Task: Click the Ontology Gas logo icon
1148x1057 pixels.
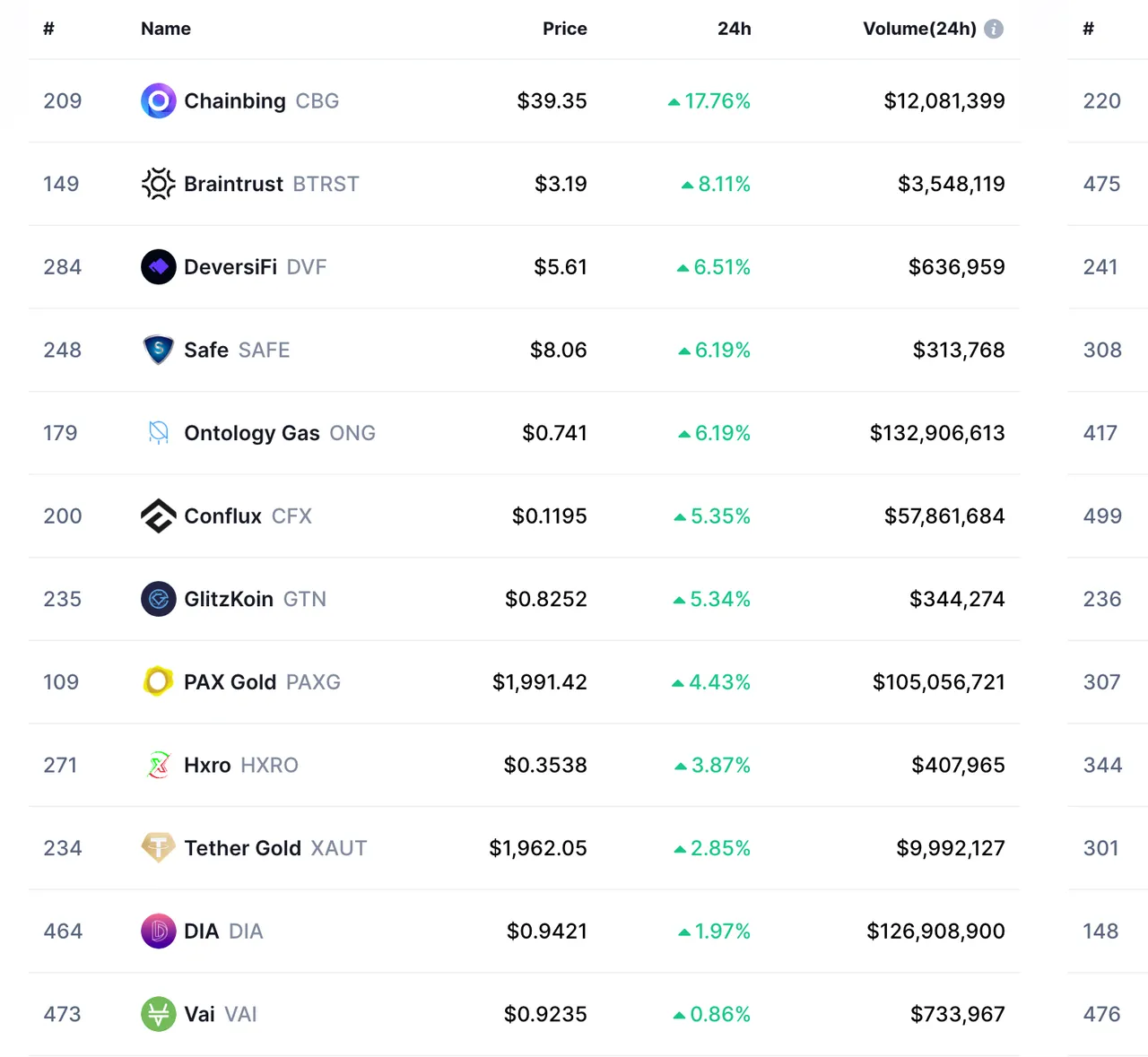Action: [159, 433]
